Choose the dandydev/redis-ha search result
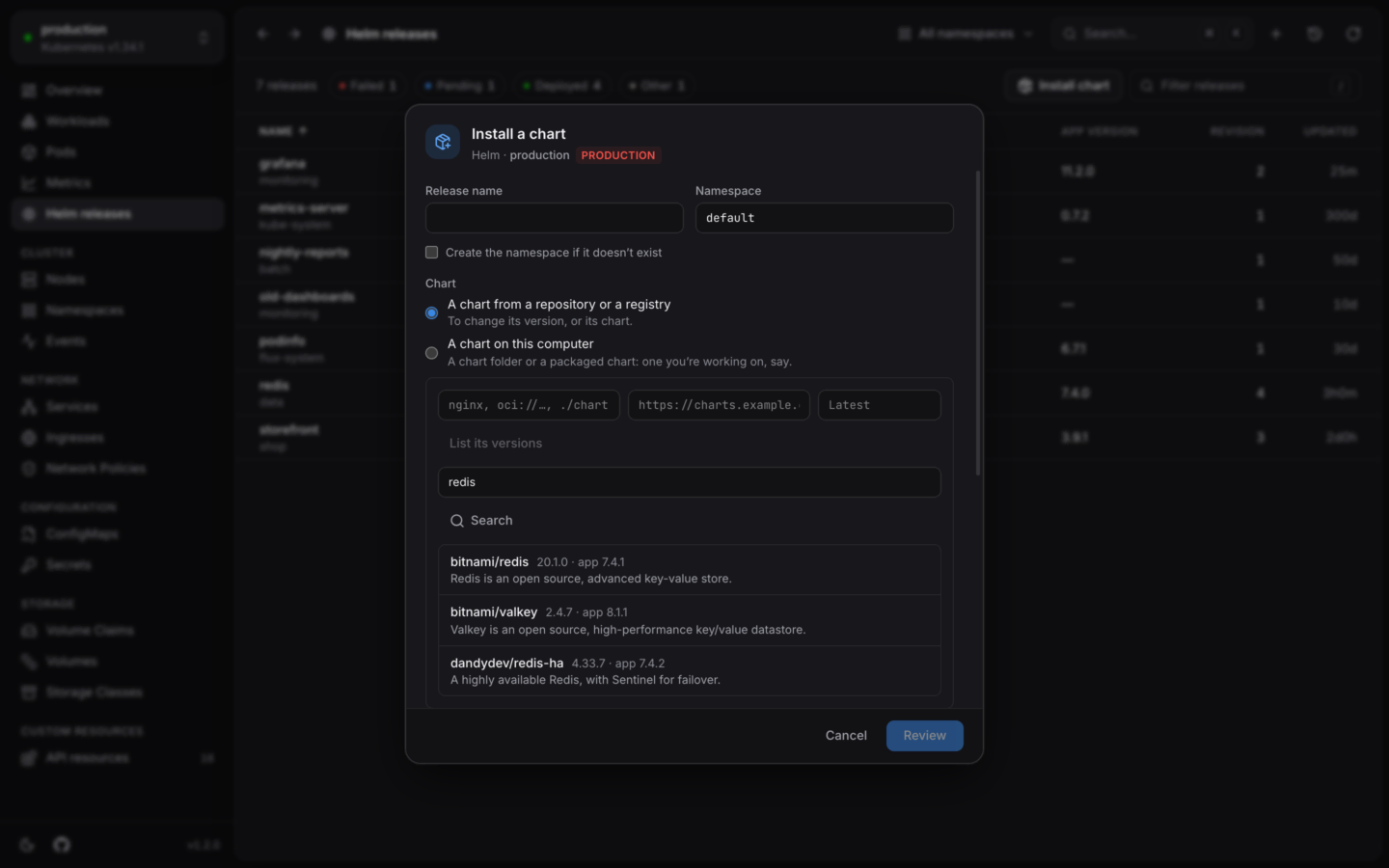 click(x=690, y=671)
